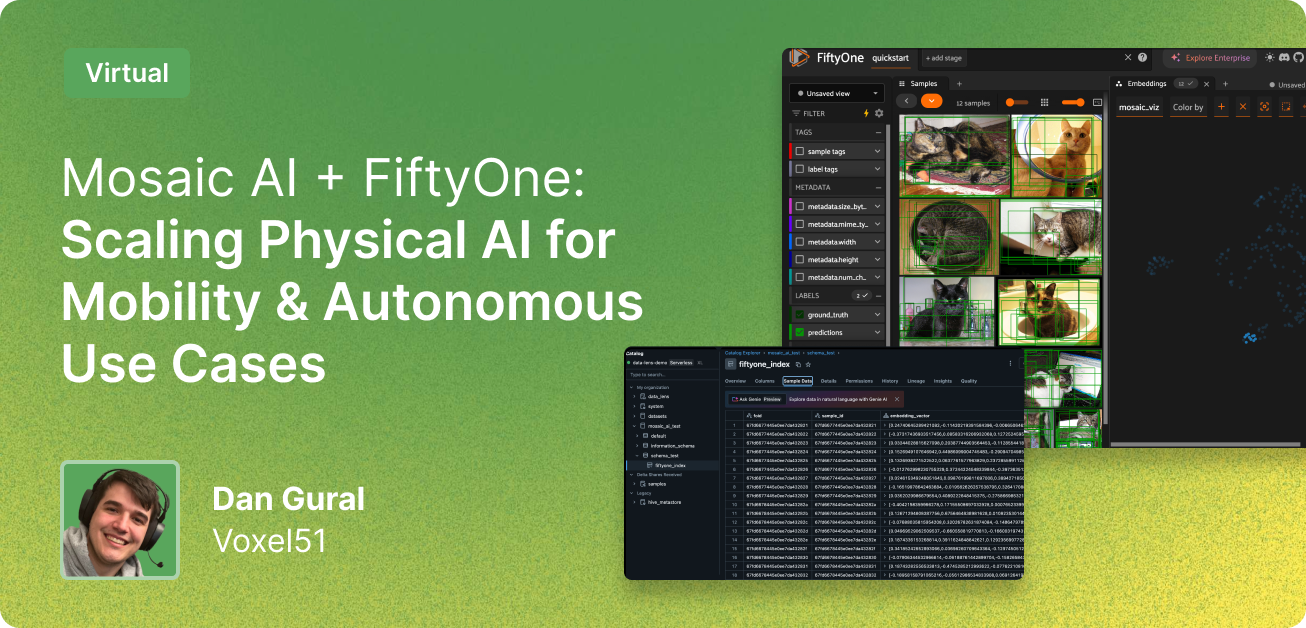This screenshot has width=1306, height=628.
Task: Click the add stage button
Action: point(943,58)
